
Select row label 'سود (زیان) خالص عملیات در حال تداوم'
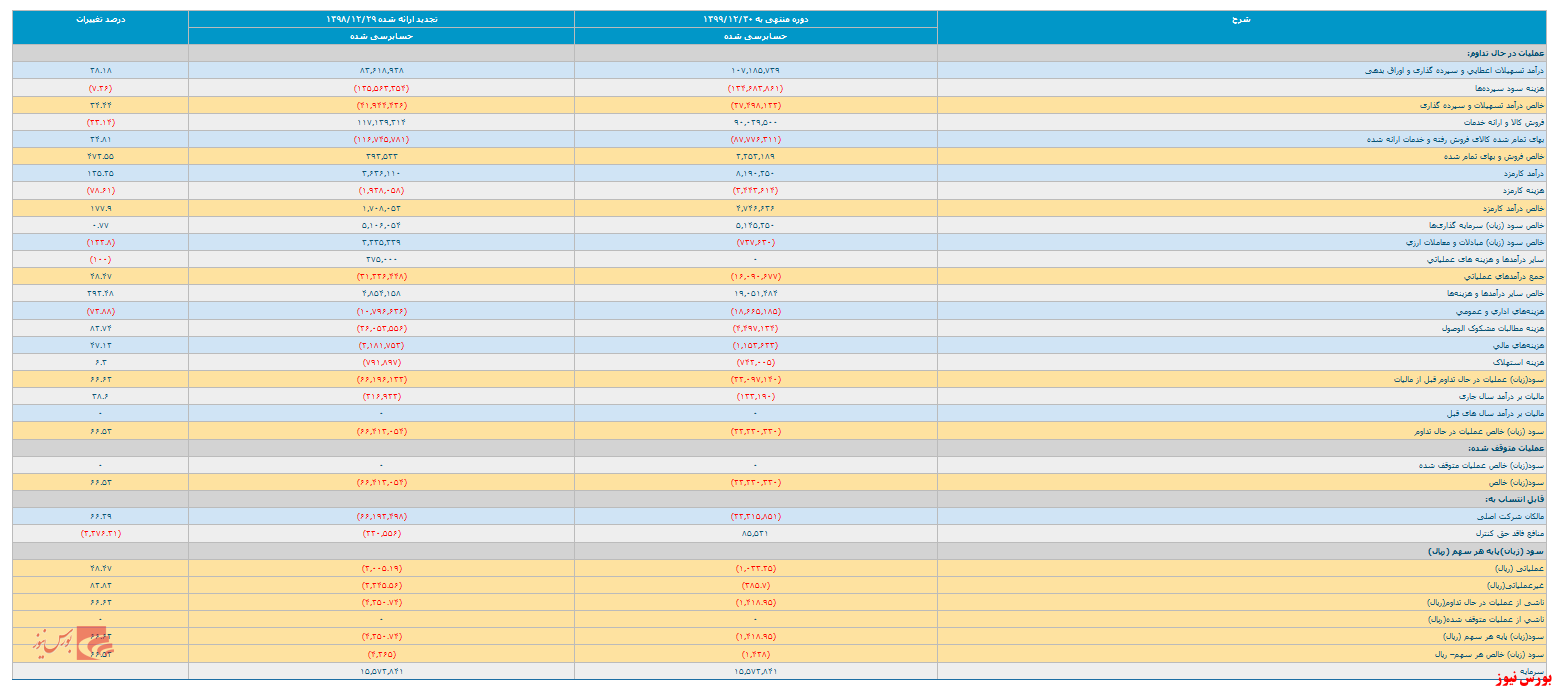point(1480,431)
